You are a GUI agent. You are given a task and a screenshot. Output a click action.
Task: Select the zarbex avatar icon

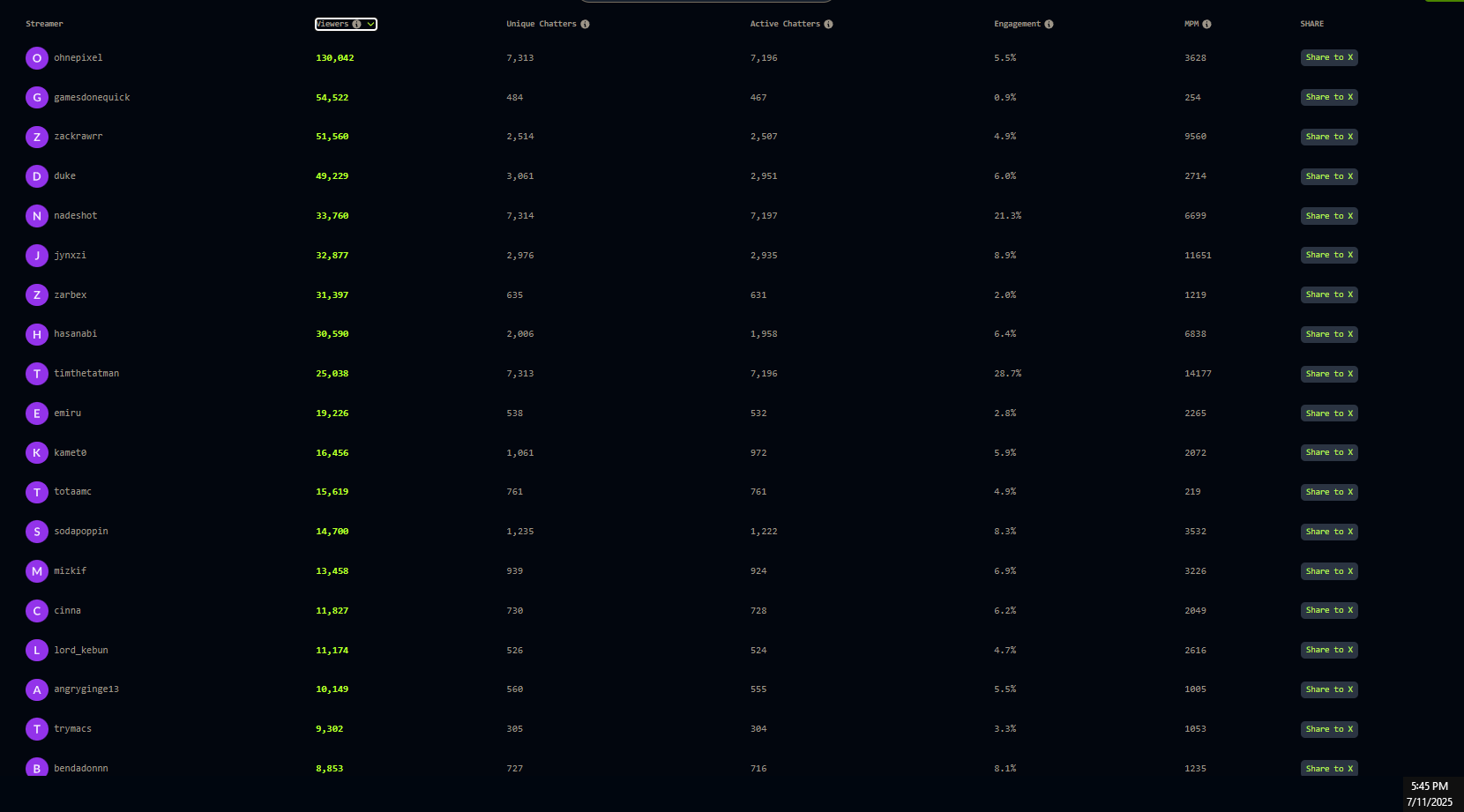(x=37, y=295)
